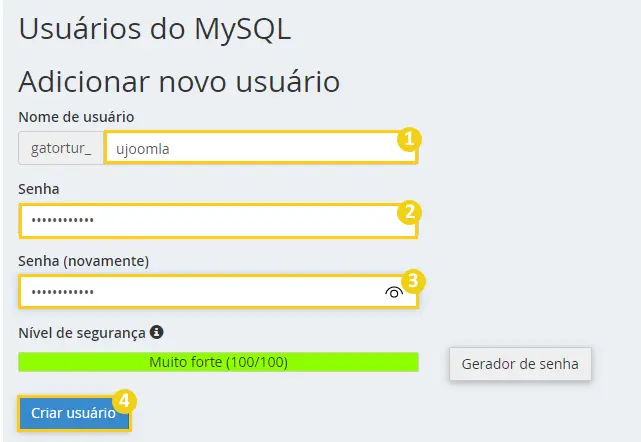641x442 pixels.
Task: Click the gatortur_ username prefix box
Action: (61, 148)
